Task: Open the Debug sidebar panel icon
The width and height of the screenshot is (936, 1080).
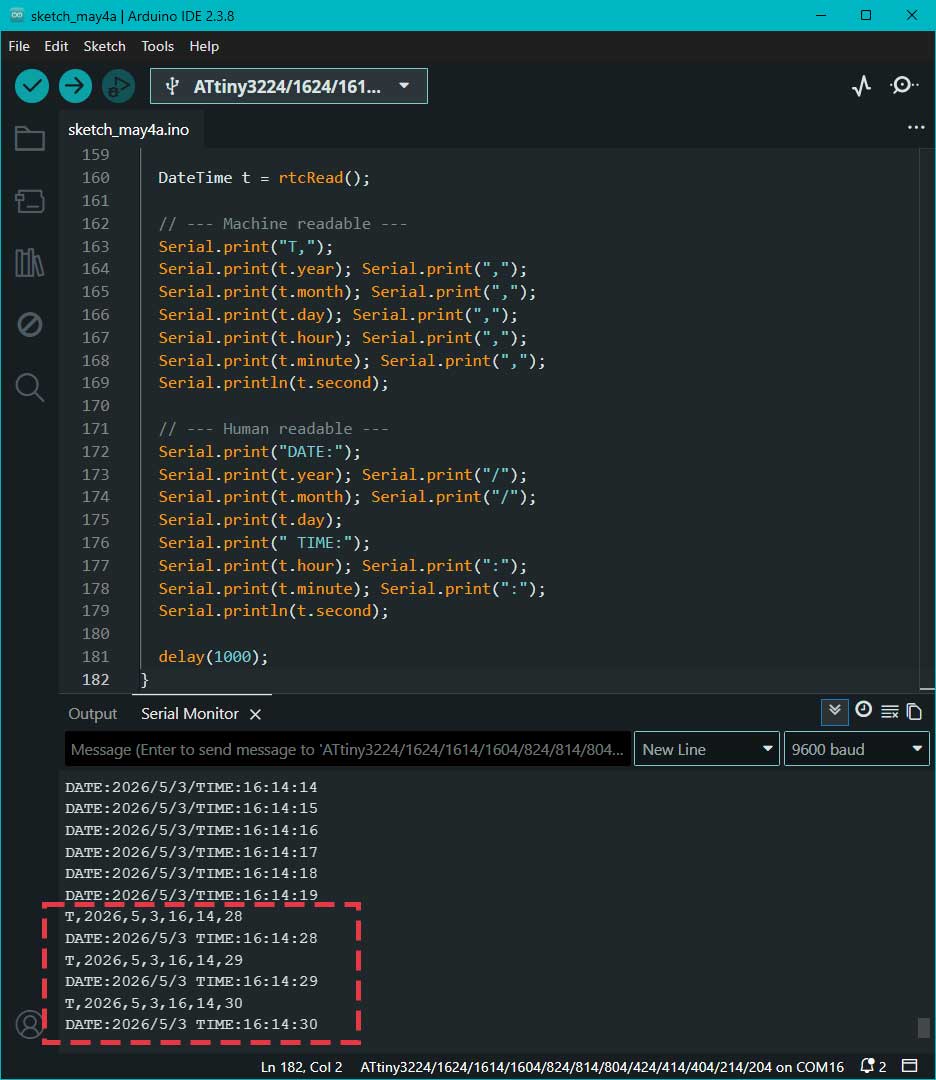Action: pyautogui.click(x=30, y=324)
